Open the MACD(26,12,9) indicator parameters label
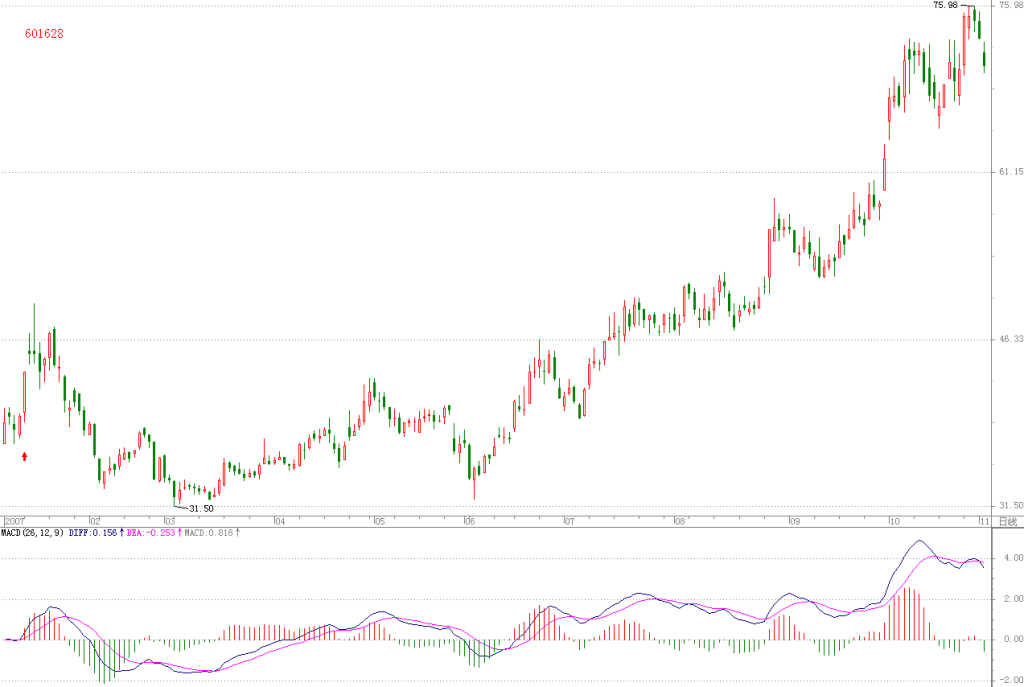The width and height of the screenshot is (1024, 687). point(33,533)
